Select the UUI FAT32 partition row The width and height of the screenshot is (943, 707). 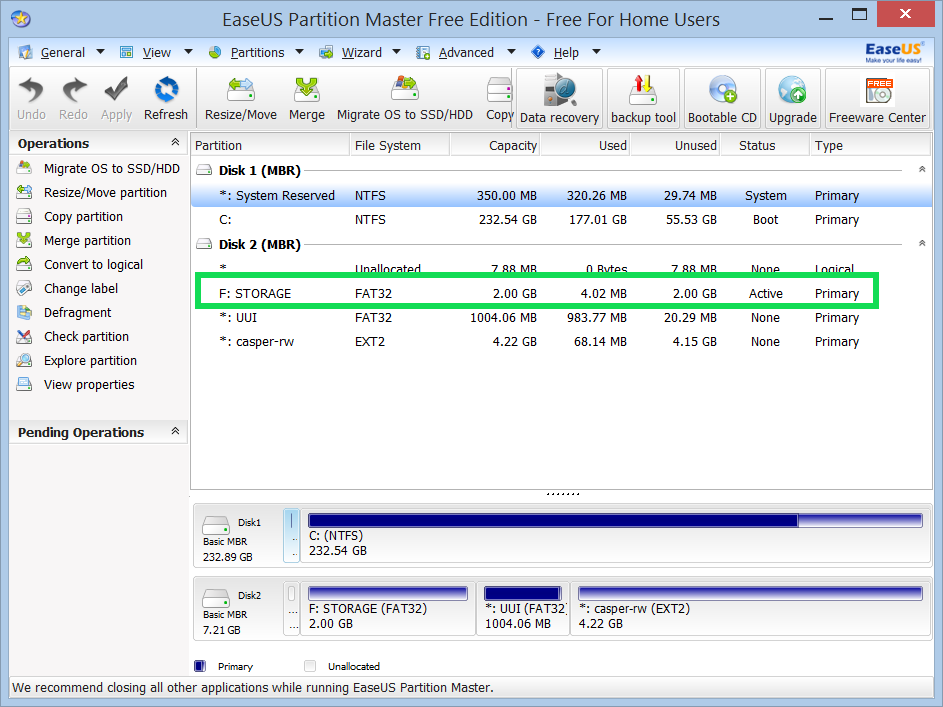coord(562,317)
